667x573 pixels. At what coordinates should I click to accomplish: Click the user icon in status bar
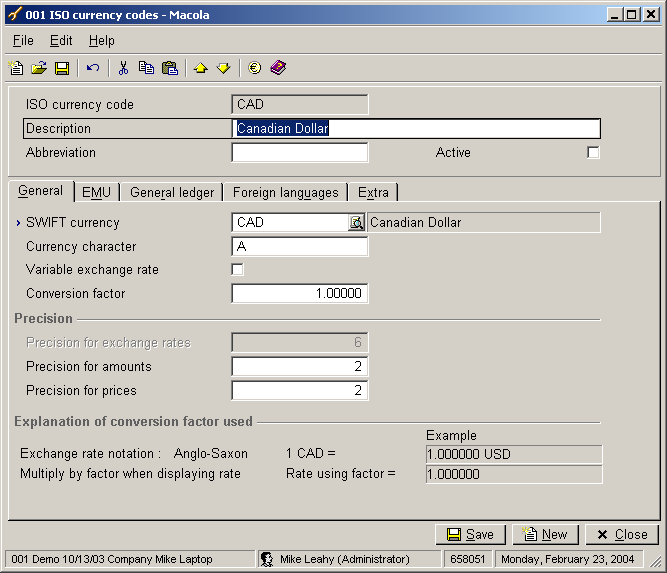(x=267, y=559)
